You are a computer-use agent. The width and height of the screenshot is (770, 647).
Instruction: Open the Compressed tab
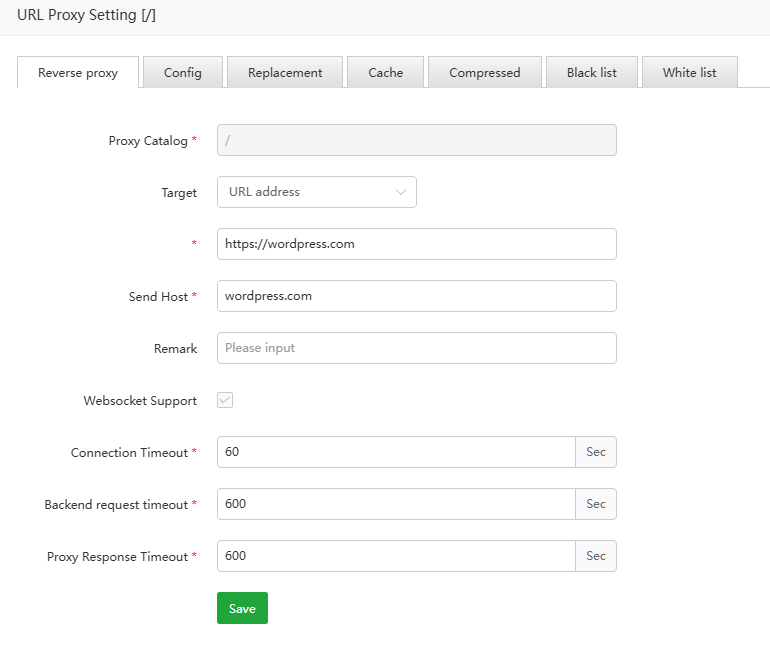485,73
